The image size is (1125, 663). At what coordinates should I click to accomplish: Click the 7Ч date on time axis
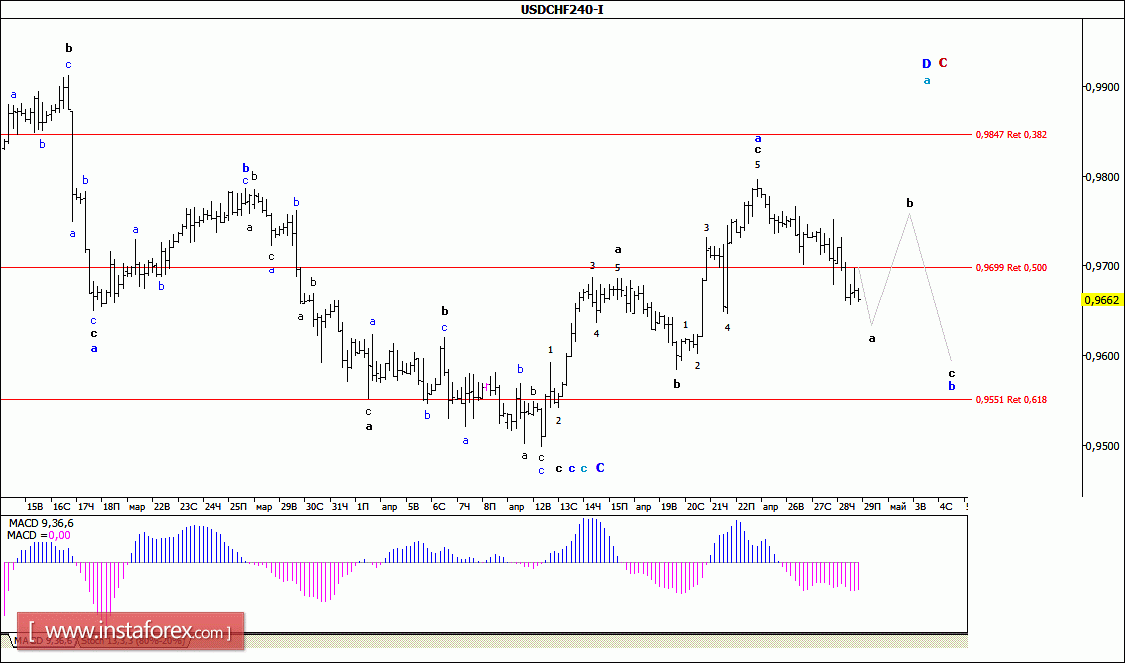[x=464, y=507]
